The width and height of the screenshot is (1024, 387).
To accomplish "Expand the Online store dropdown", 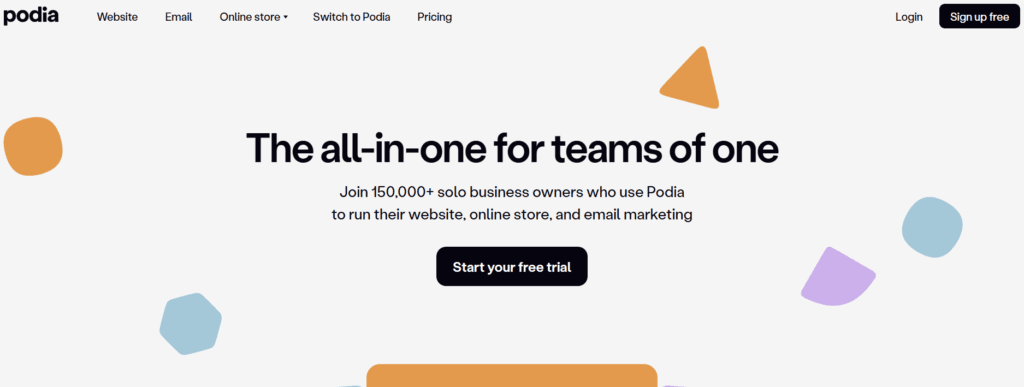I will click(253, 17).
